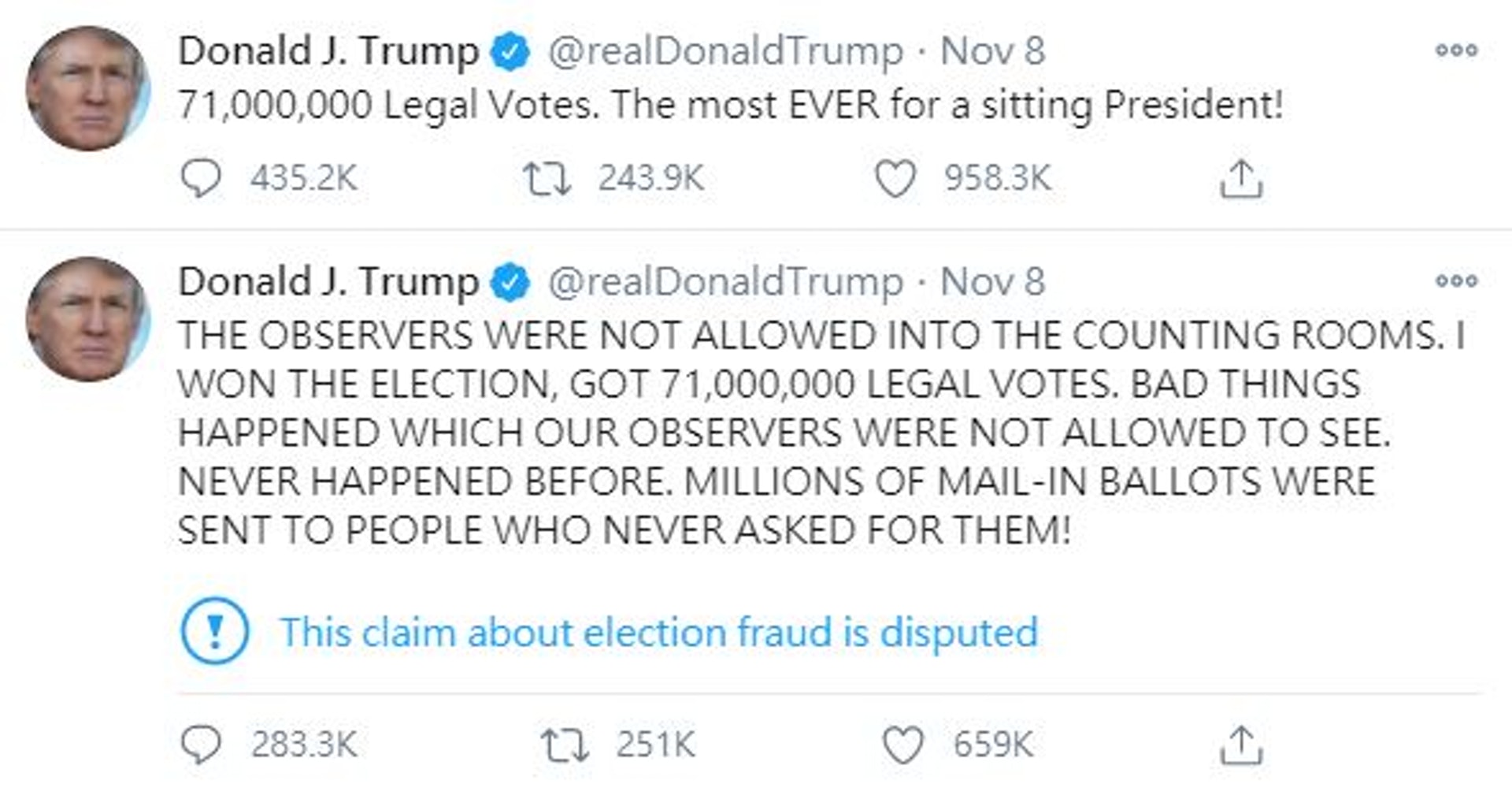Open the Nov 8 timestamp of second tweet

tap(992, 282)
